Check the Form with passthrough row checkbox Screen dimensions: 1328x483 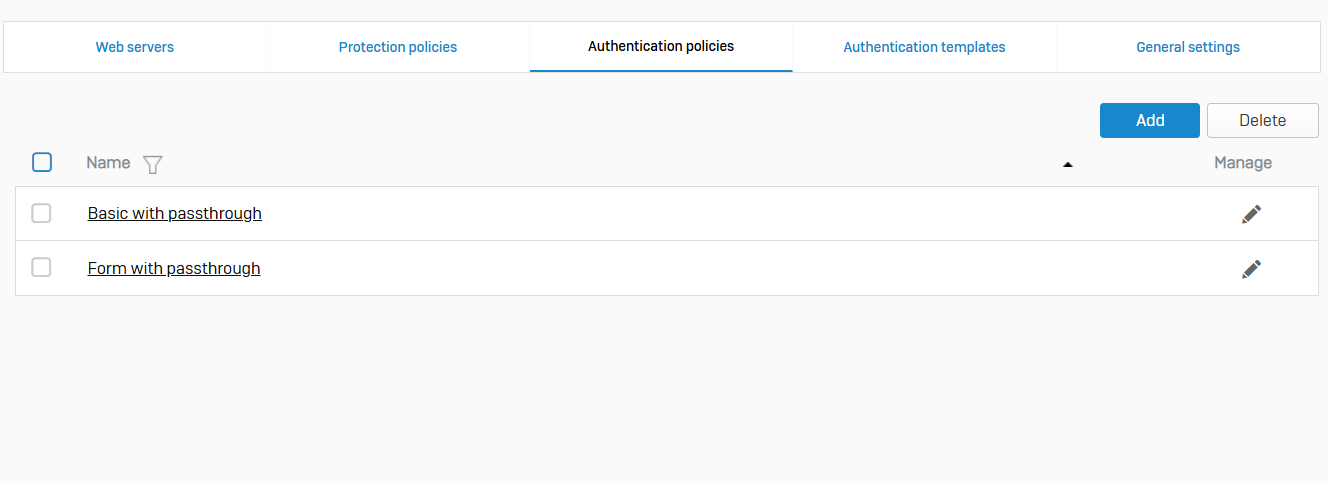coord(41,267)
